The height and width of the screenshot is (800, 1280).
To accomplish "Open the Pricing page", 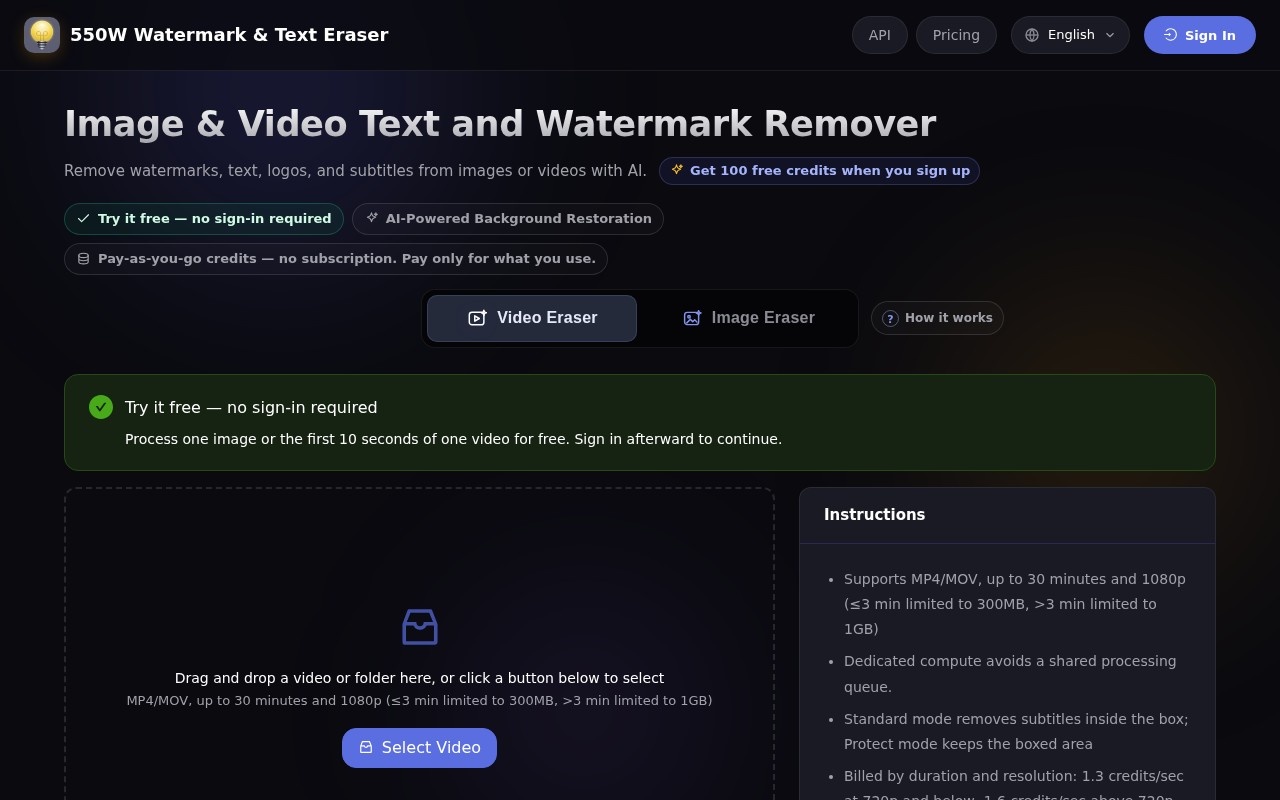I will point(956,35).
